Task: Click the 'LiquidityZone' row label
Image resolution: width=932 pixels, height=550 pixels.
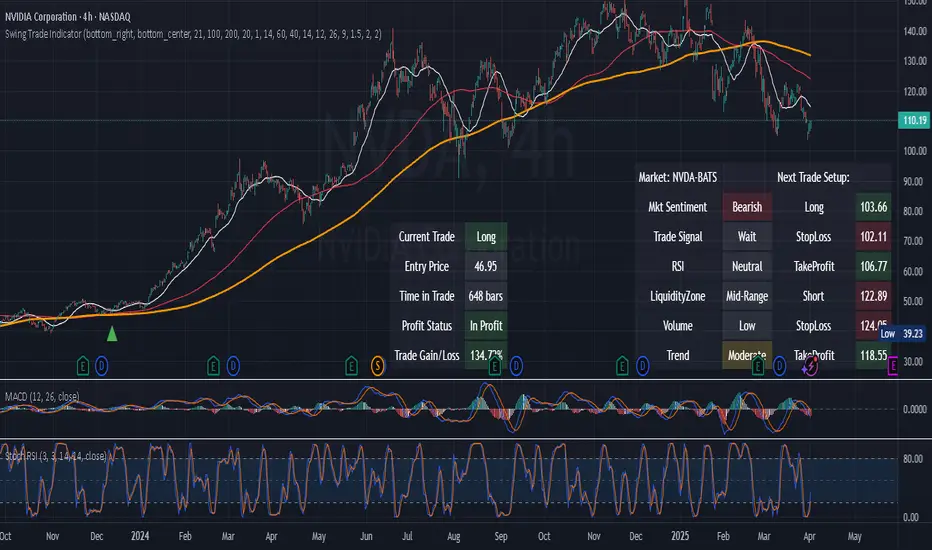Action: 678,296
